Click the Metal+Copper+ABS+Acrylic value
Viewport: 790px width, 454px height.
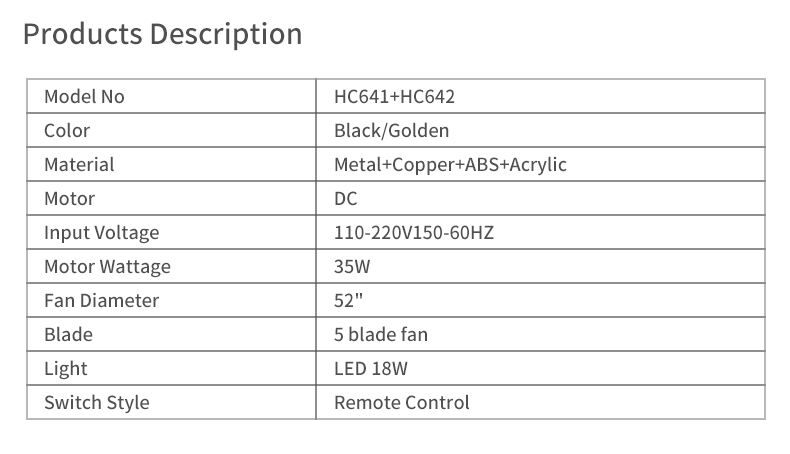pyautogui.click(x=450, y=165)
